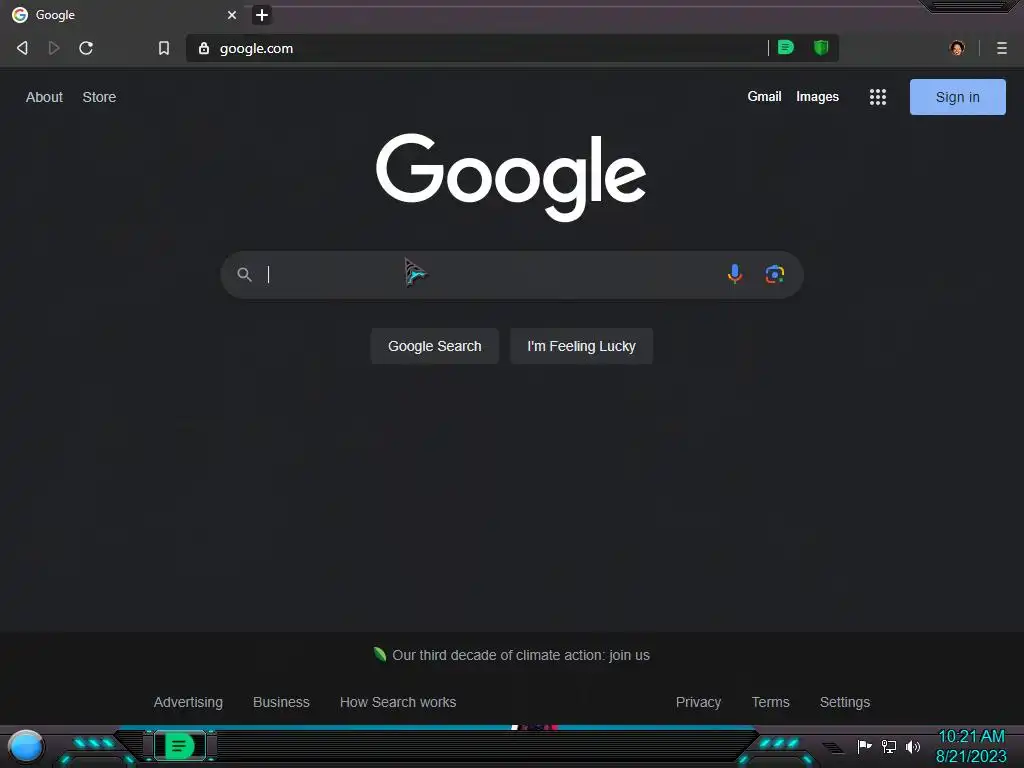
Task: Click the Google Search button
Action: [x=434, y=346]
